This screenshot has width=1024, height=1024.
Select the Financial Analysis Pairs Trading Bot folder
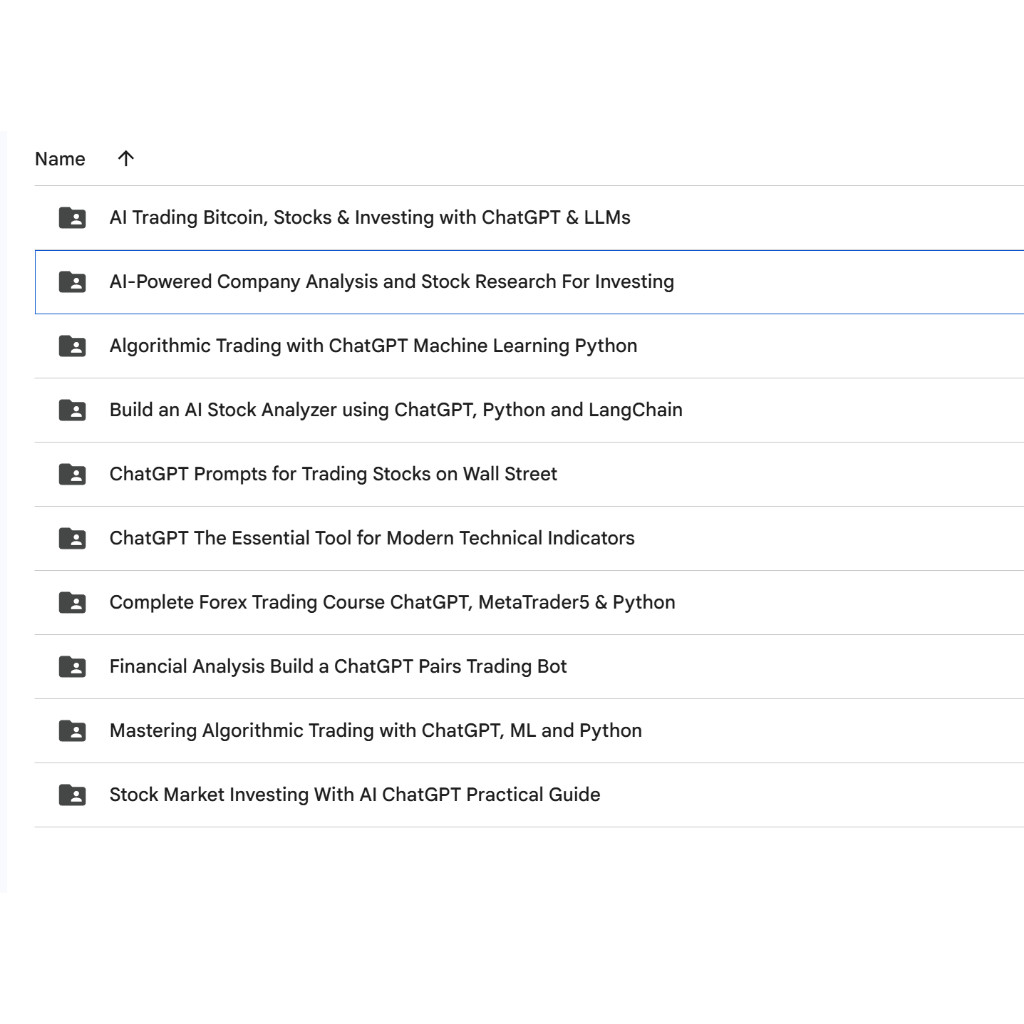(338, 666)
